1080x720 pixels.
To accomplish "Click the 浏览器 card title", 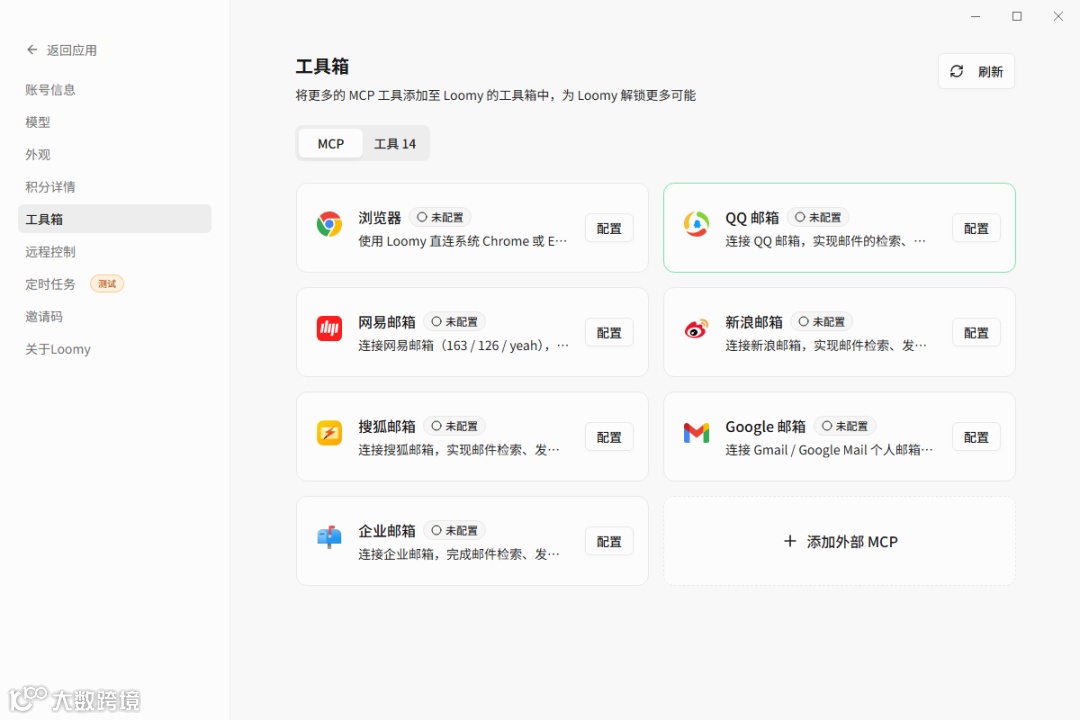I will (380, 218).
